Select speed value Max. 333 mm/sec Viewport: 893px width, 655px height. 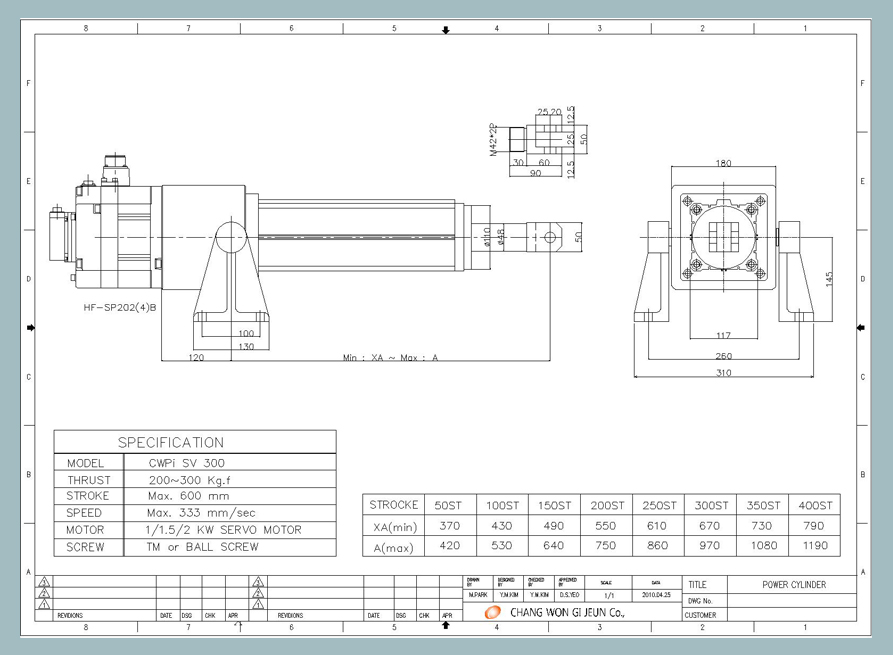click(201, 513)
